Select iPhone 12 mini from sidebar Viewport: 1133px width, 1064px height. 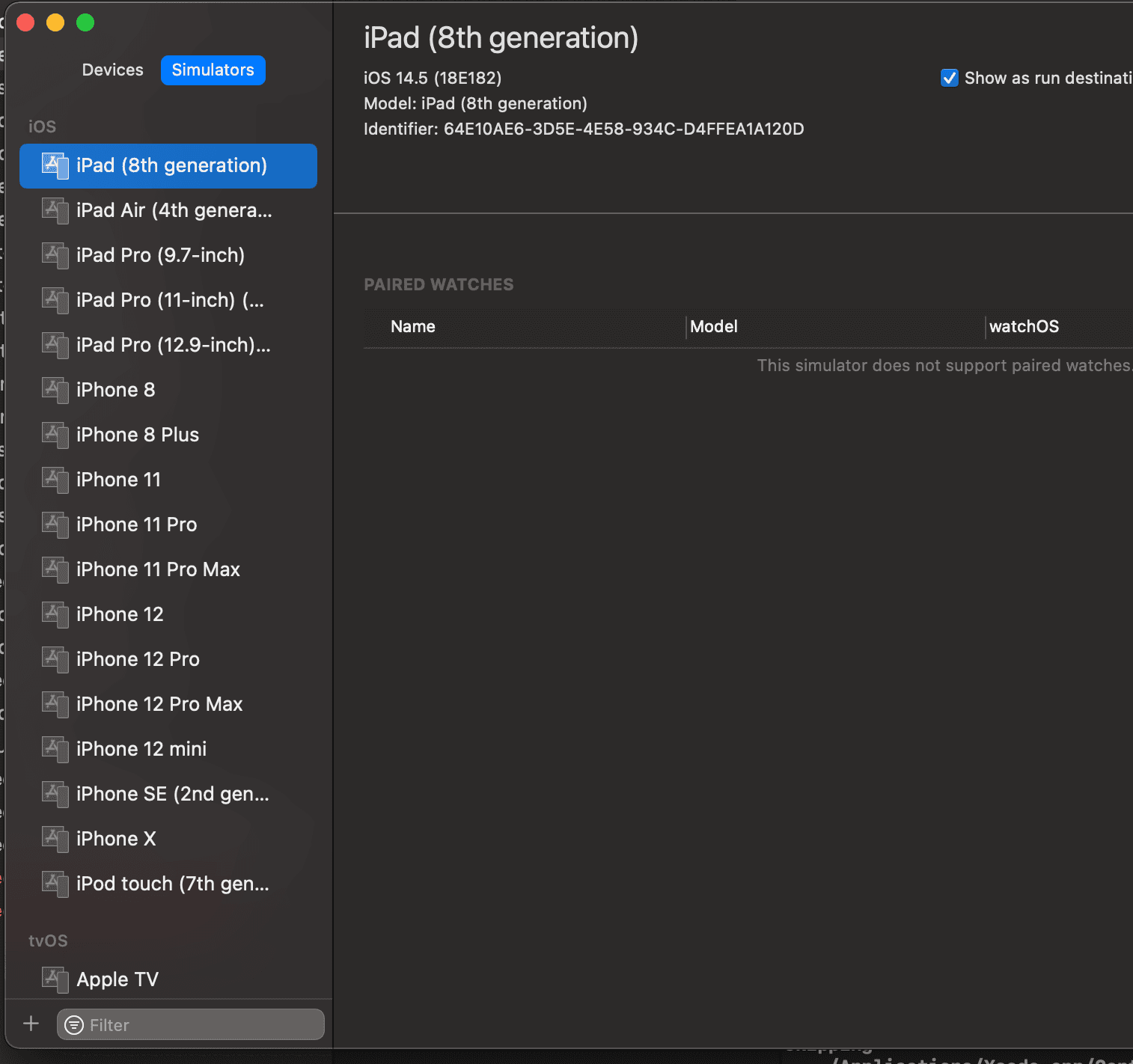(x=141, y=749)
